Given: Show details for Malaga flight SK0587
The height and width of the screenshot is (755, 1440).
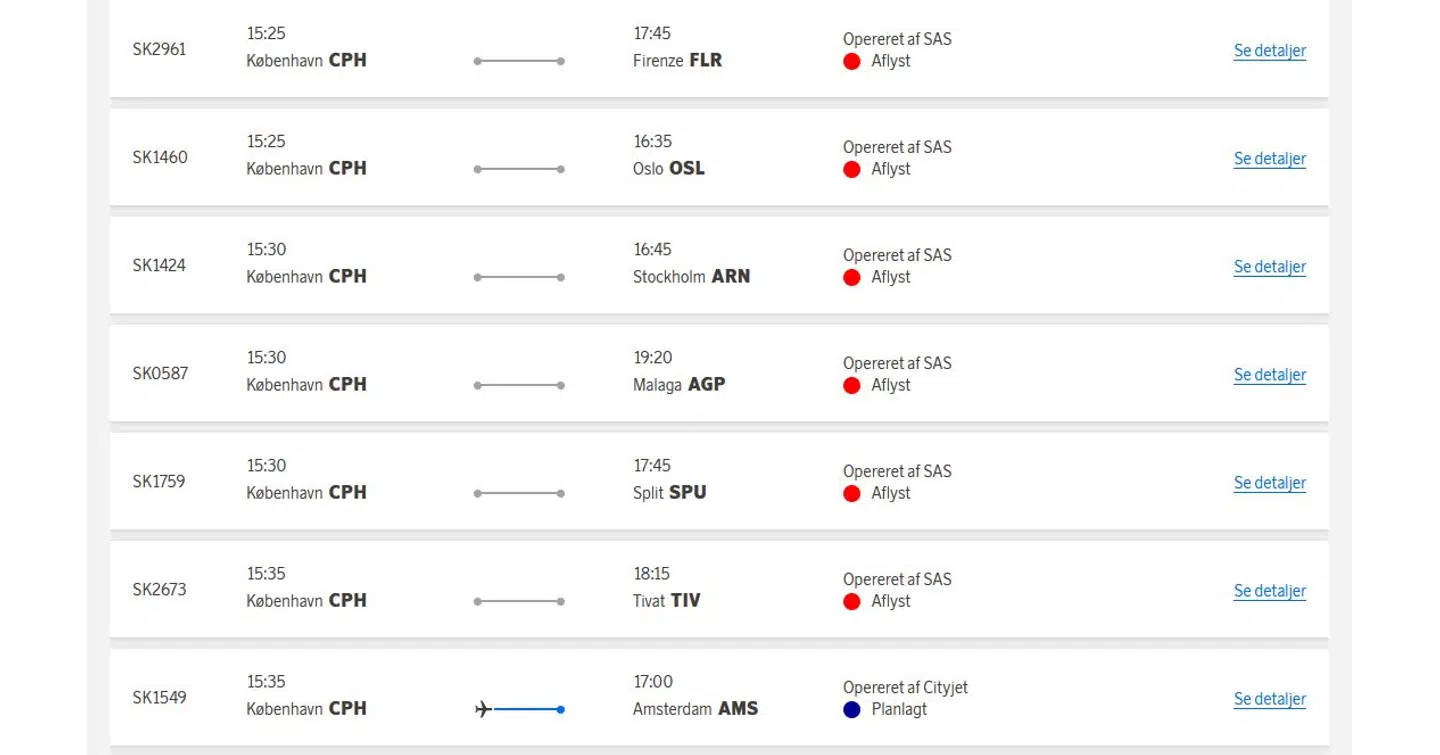Looking at the screenshot, I should (1269, 375).
